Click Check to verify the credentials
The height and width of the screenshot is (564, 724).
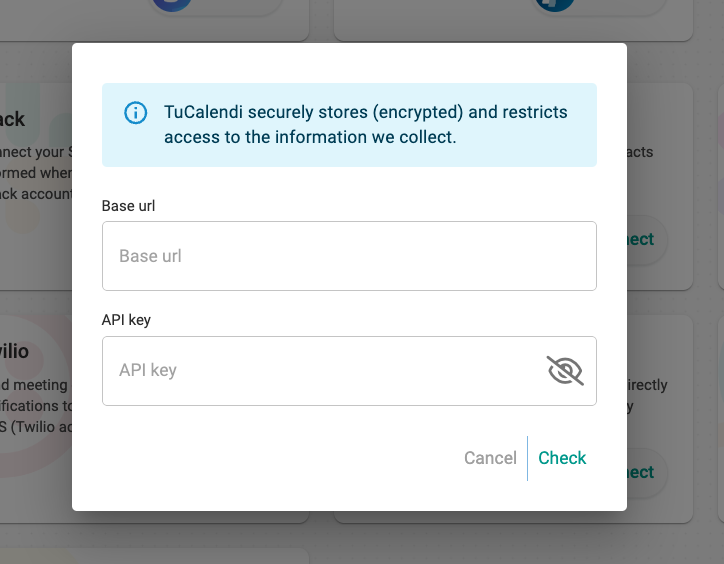562,458
